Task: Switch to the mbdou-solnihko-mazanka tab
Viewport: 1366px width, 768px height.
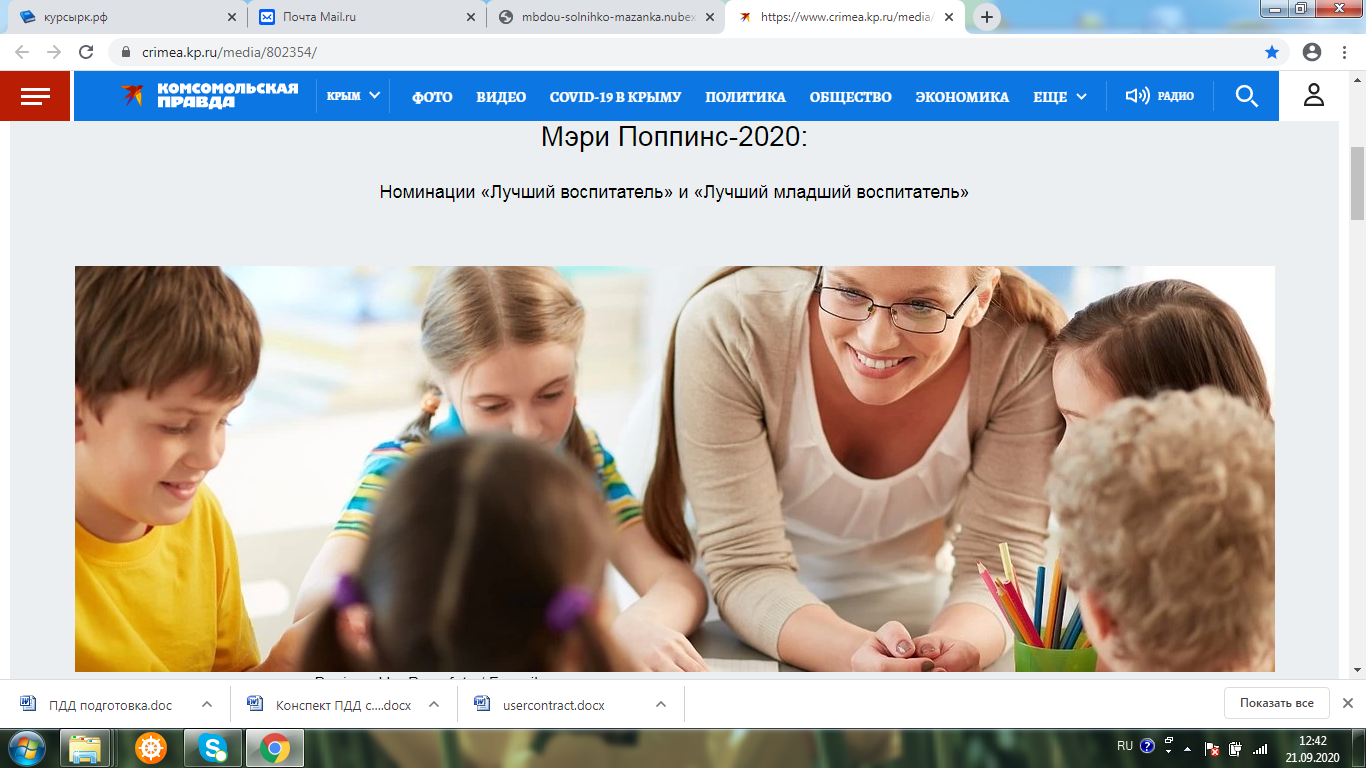Action: tap(604, 17)
